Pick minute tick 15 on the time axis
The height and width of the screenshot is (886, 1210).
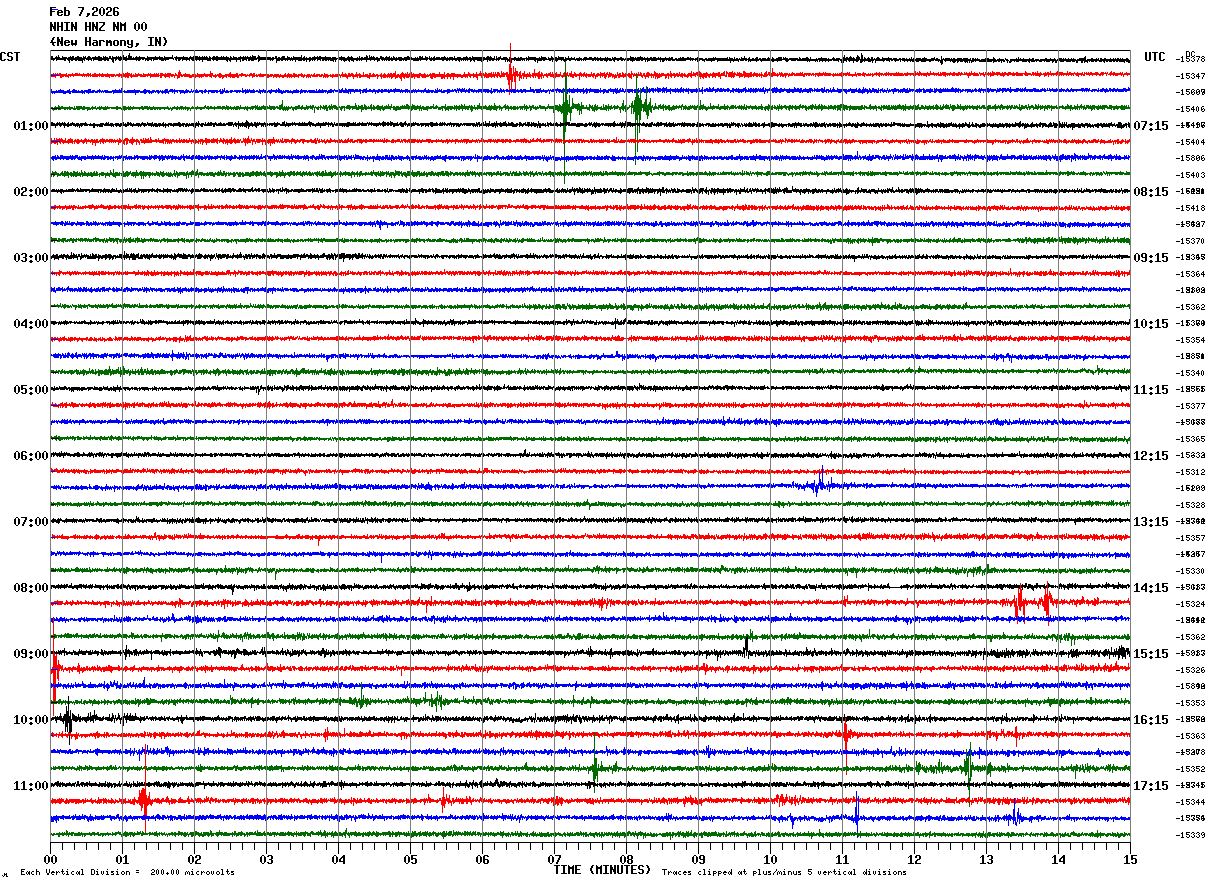1130,859
